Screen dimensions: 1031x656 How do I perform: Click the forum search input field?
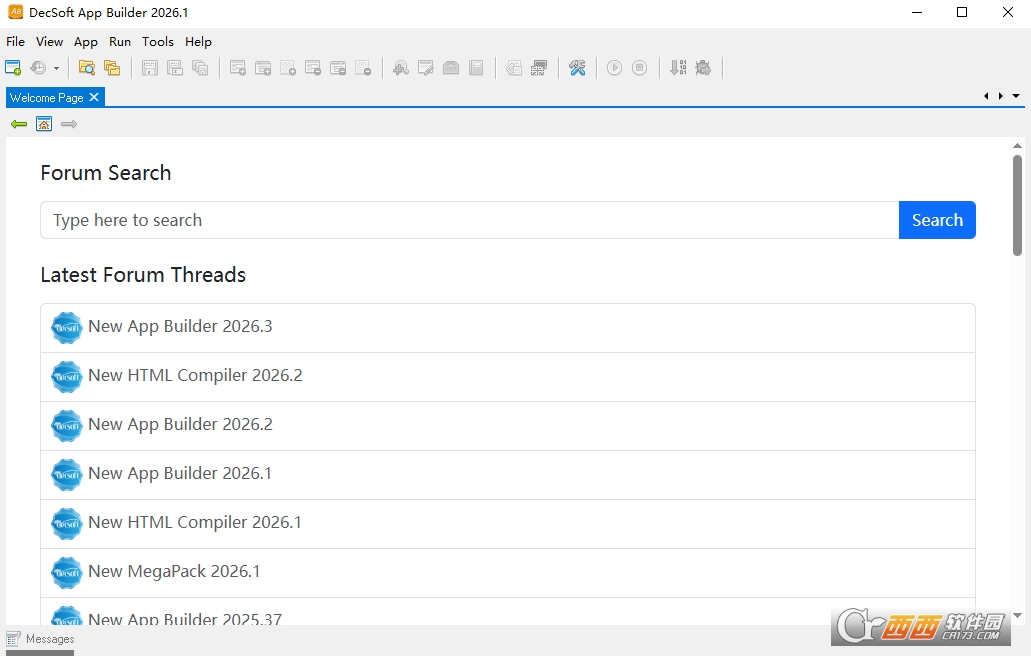pyautogui.click(x=469, y=220)
